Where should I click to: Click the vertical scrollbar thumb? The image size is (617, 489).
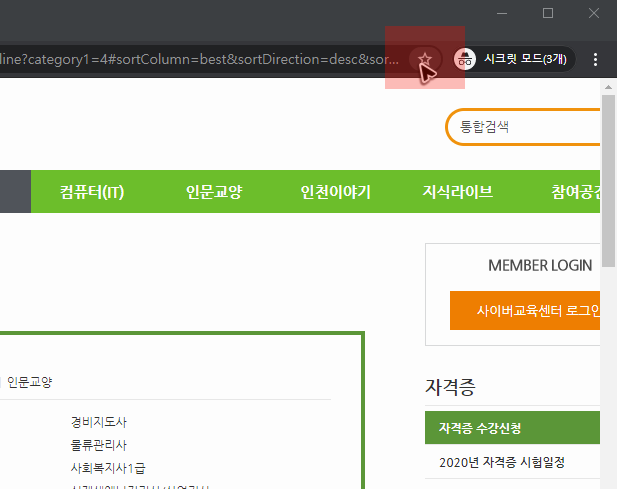pyautogui.click(x=608, y=181)
